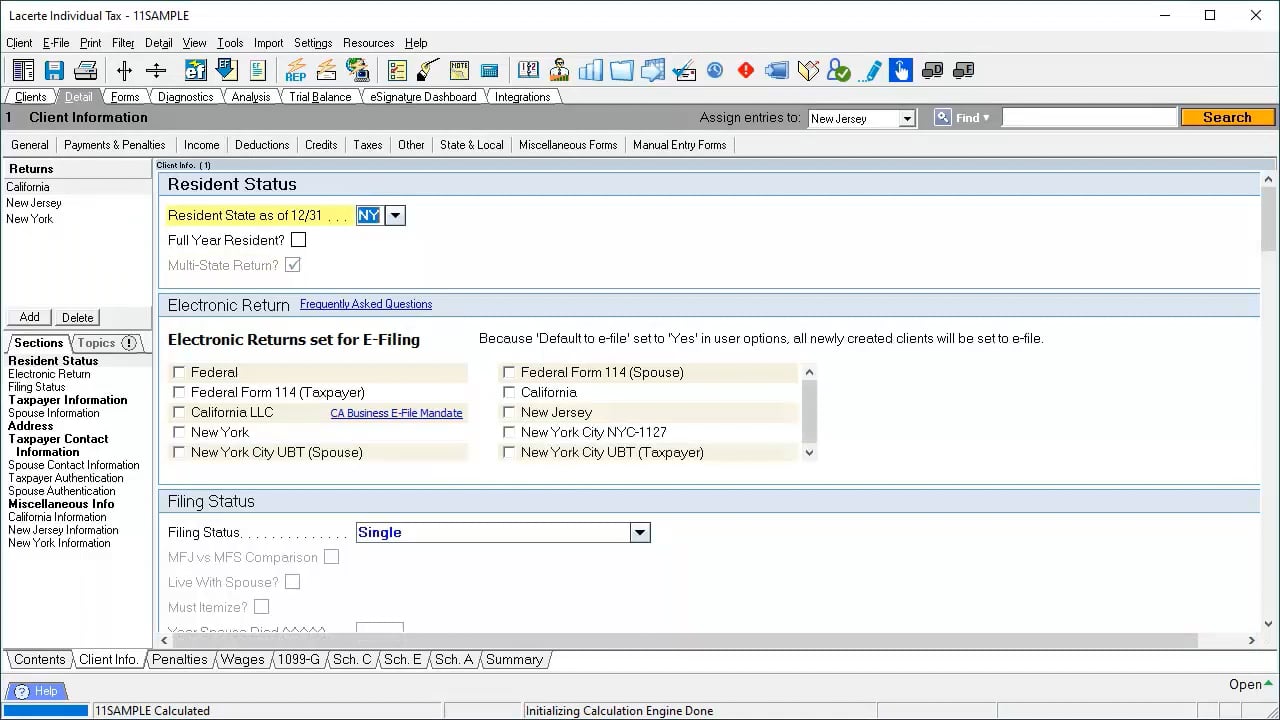Check New York City NYC-1127 box

coord(509,432)
